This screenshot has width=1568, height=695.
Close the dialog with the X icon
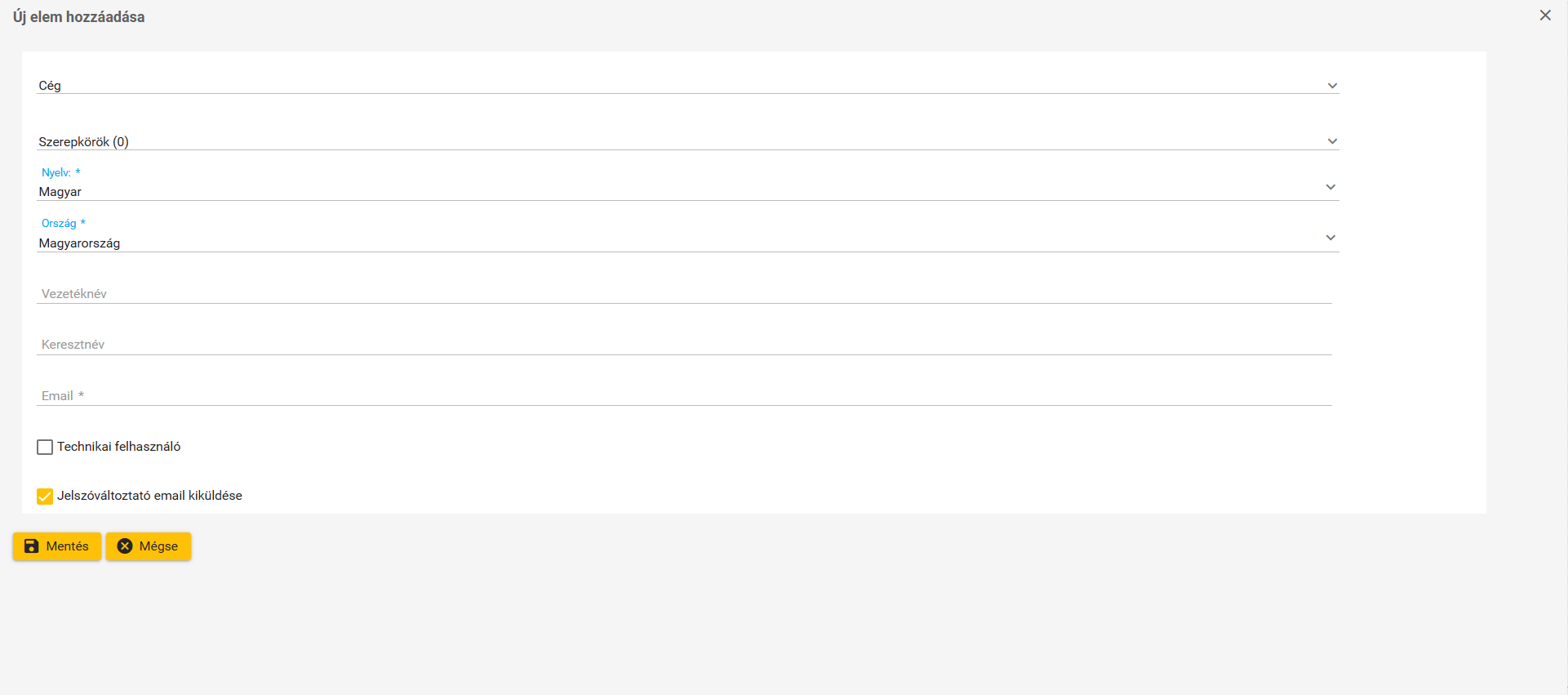point(1544,16)
